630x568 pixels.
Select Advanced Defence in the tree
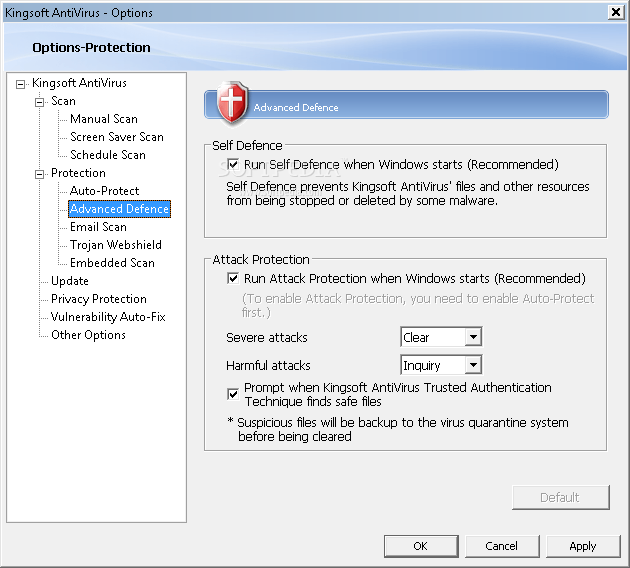click(x=119, y=209)
